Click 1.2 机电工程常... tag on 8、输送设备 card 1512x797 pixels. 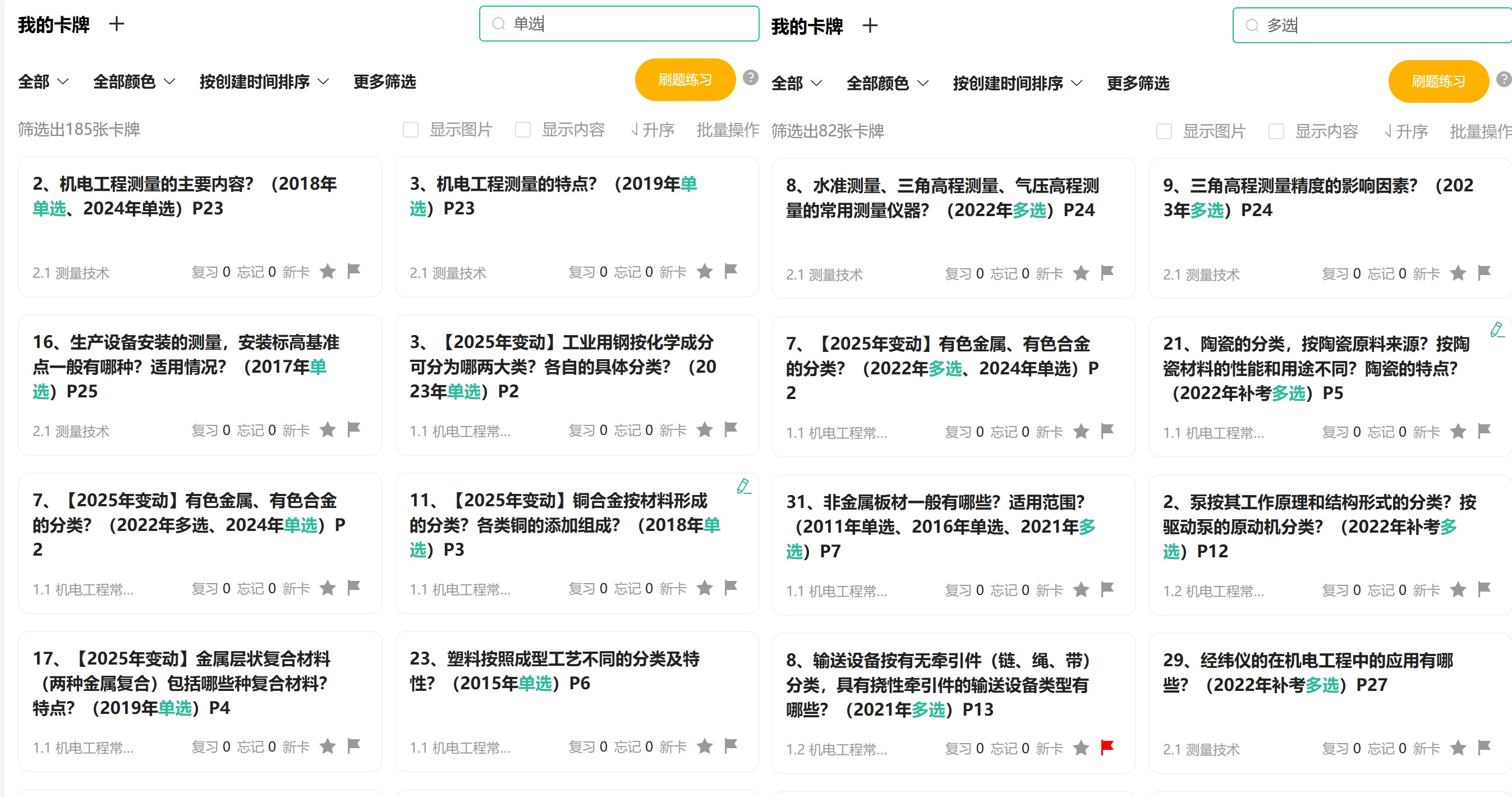(x=837, y=749)
